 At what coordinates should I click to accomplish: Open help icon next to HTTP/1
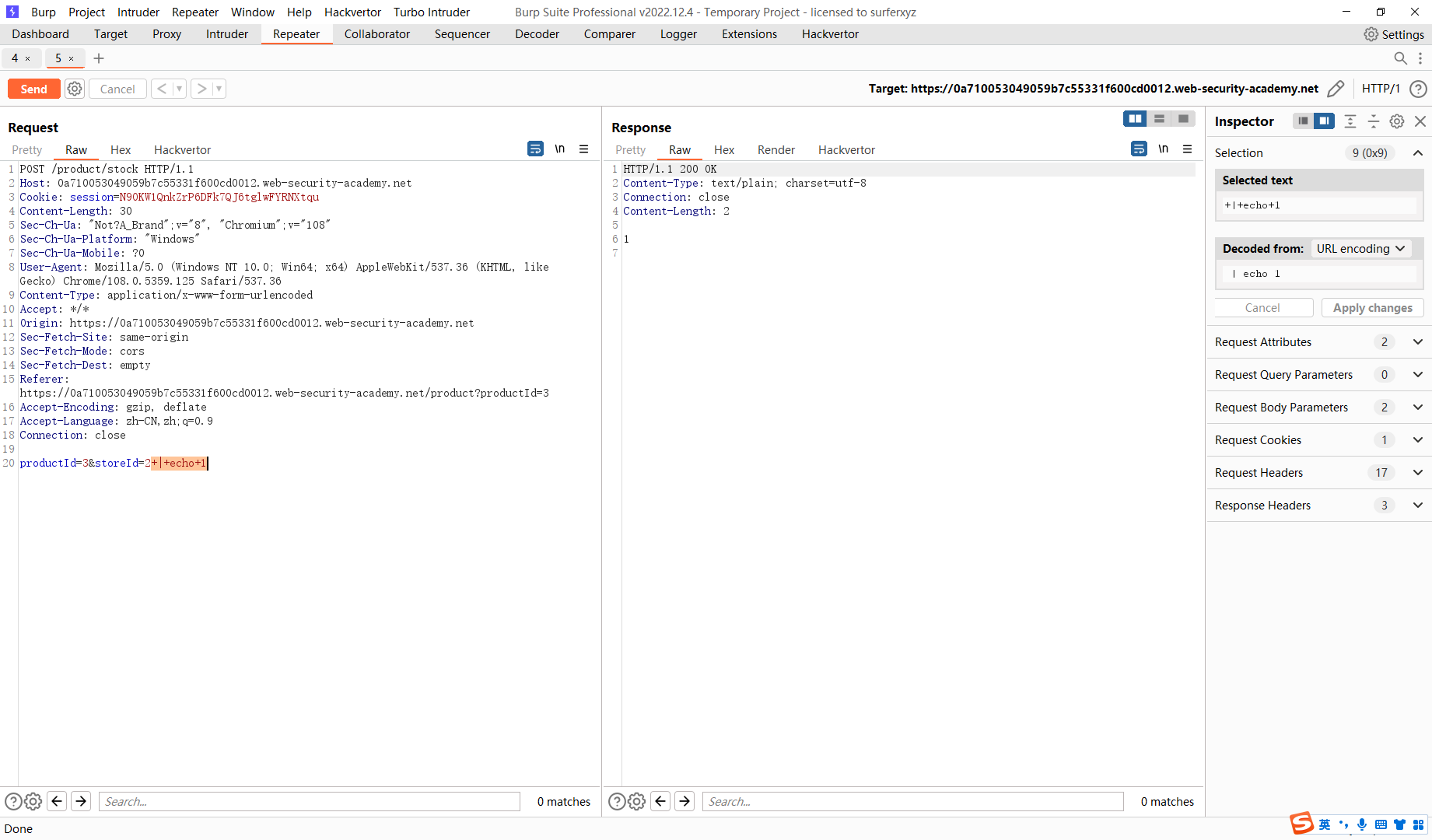coord(1418,89)
